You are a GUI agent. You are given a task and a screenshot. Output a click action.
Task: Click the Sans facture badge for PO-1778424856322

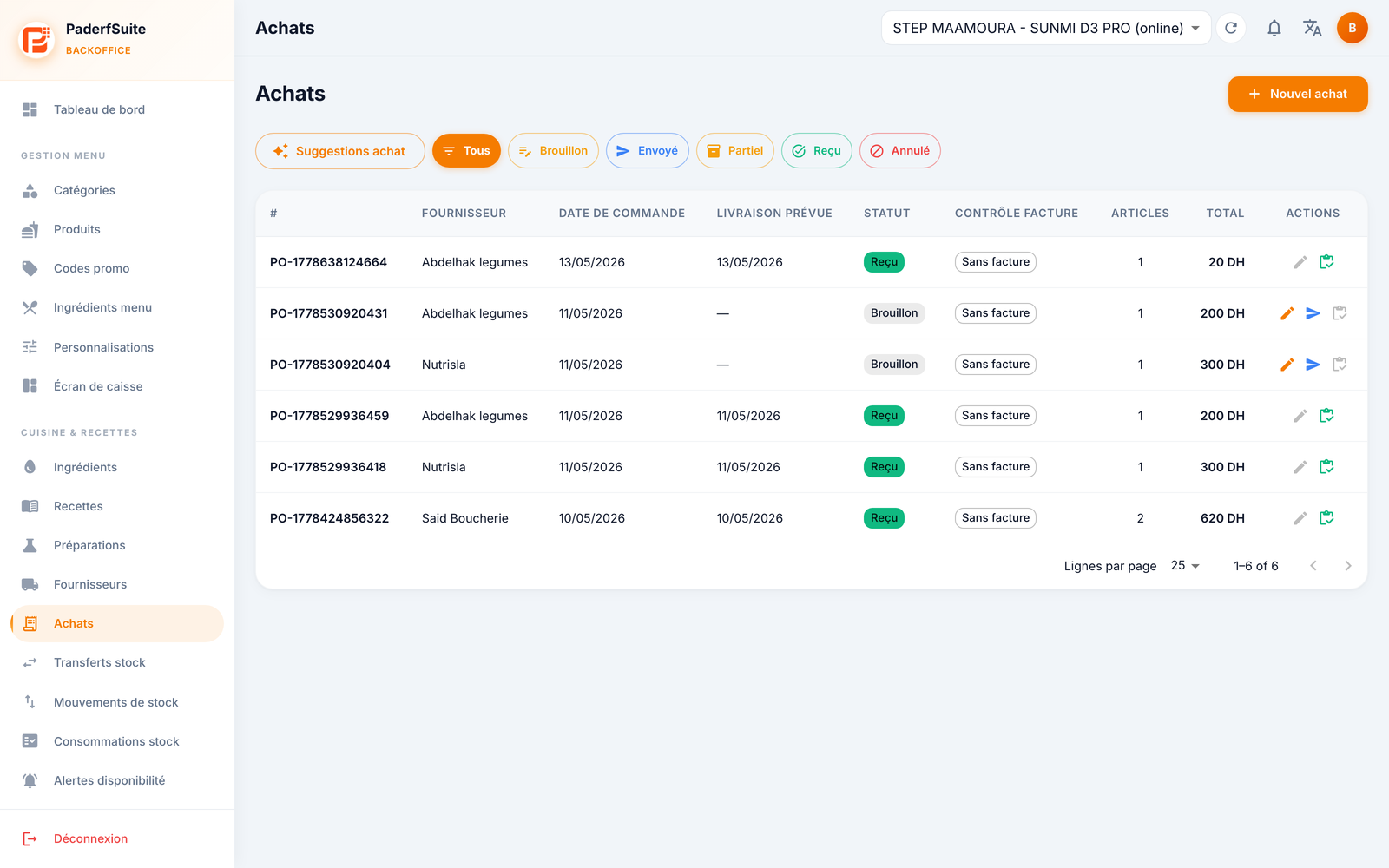click(996, 518)
